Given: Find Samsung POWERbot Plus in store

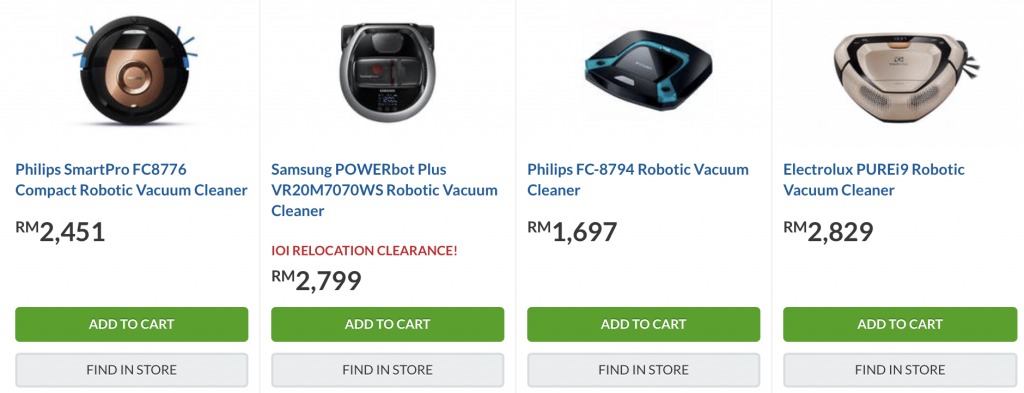Looking at the screenshot, I should point(388,370).
